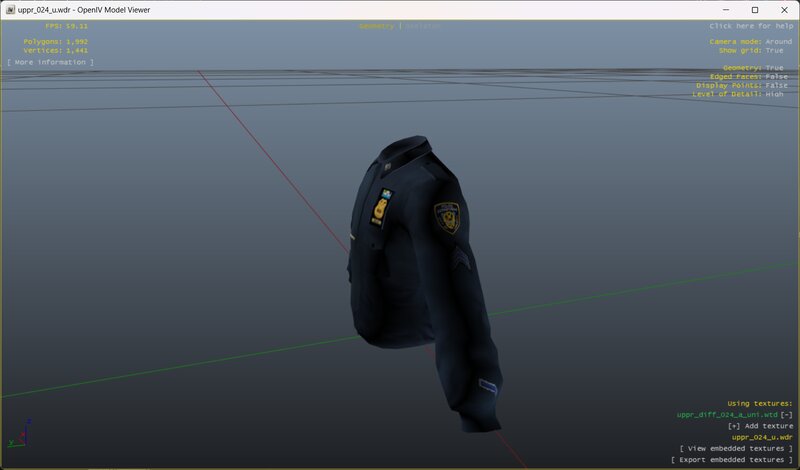The height and width of the screenshot is (470, 800).
Task: Toggle Display Points option
Action: point(742,85)
